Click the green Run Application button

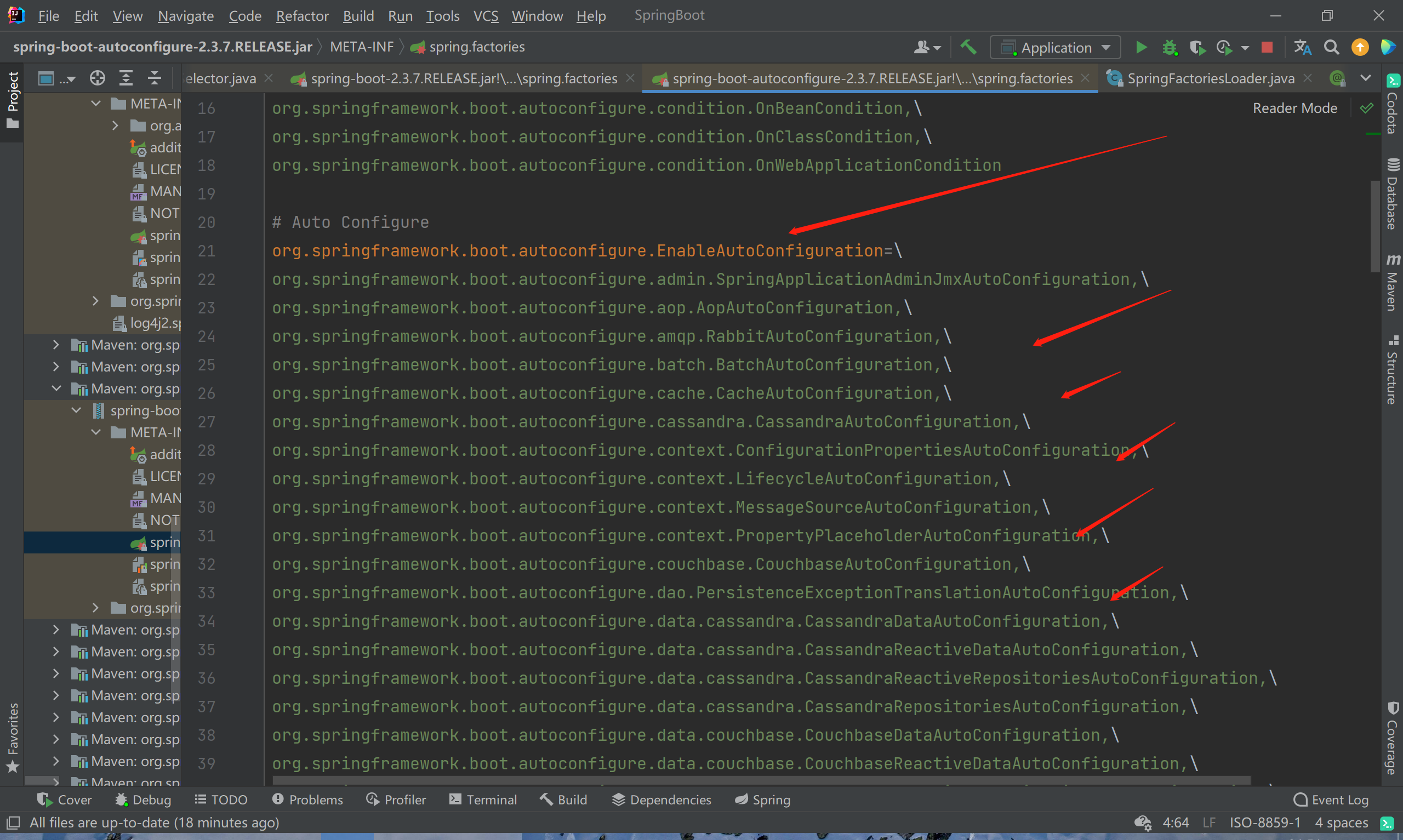1141,48
